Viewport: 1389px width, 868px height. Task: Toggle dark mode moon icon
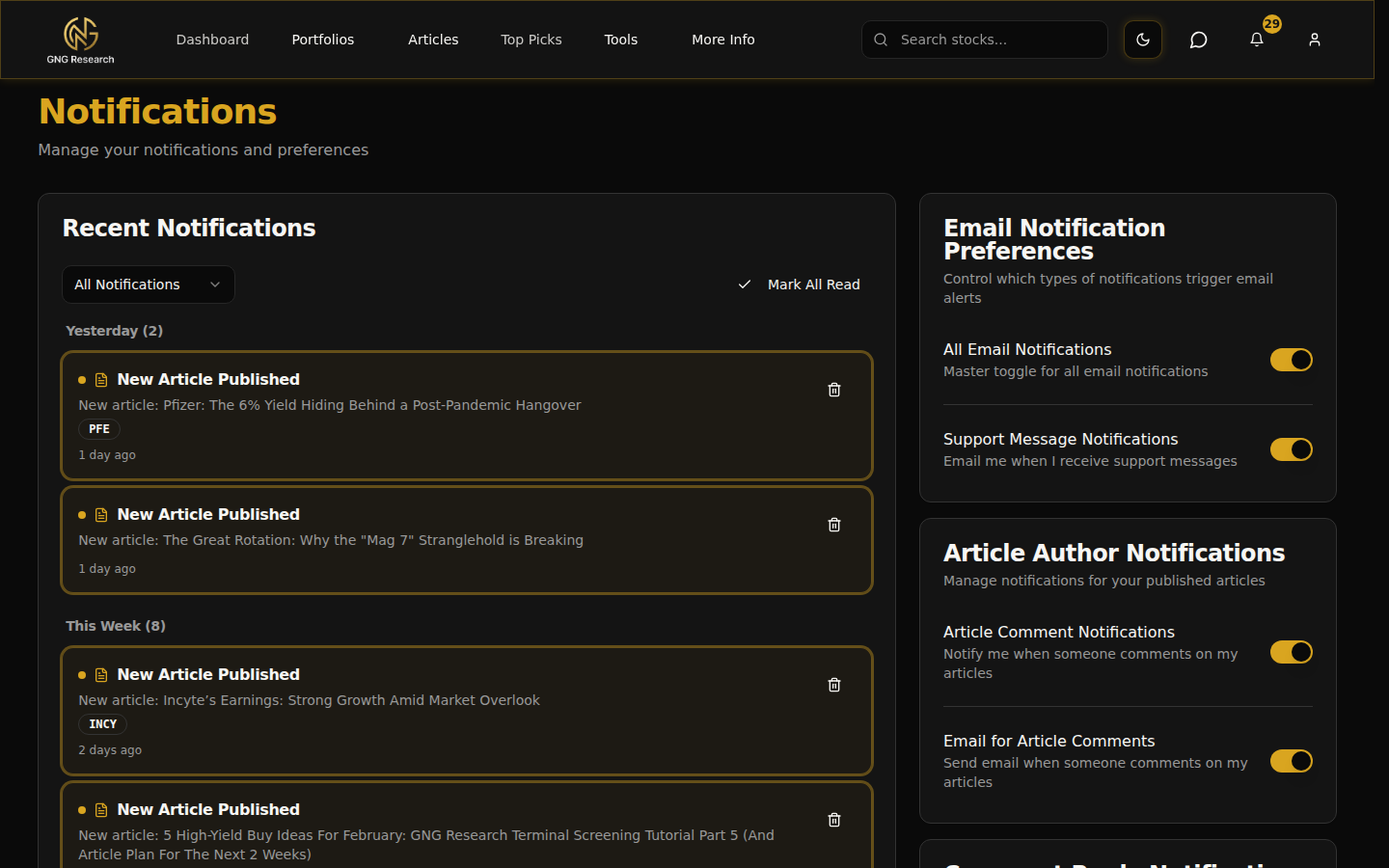click(1143, 40)
